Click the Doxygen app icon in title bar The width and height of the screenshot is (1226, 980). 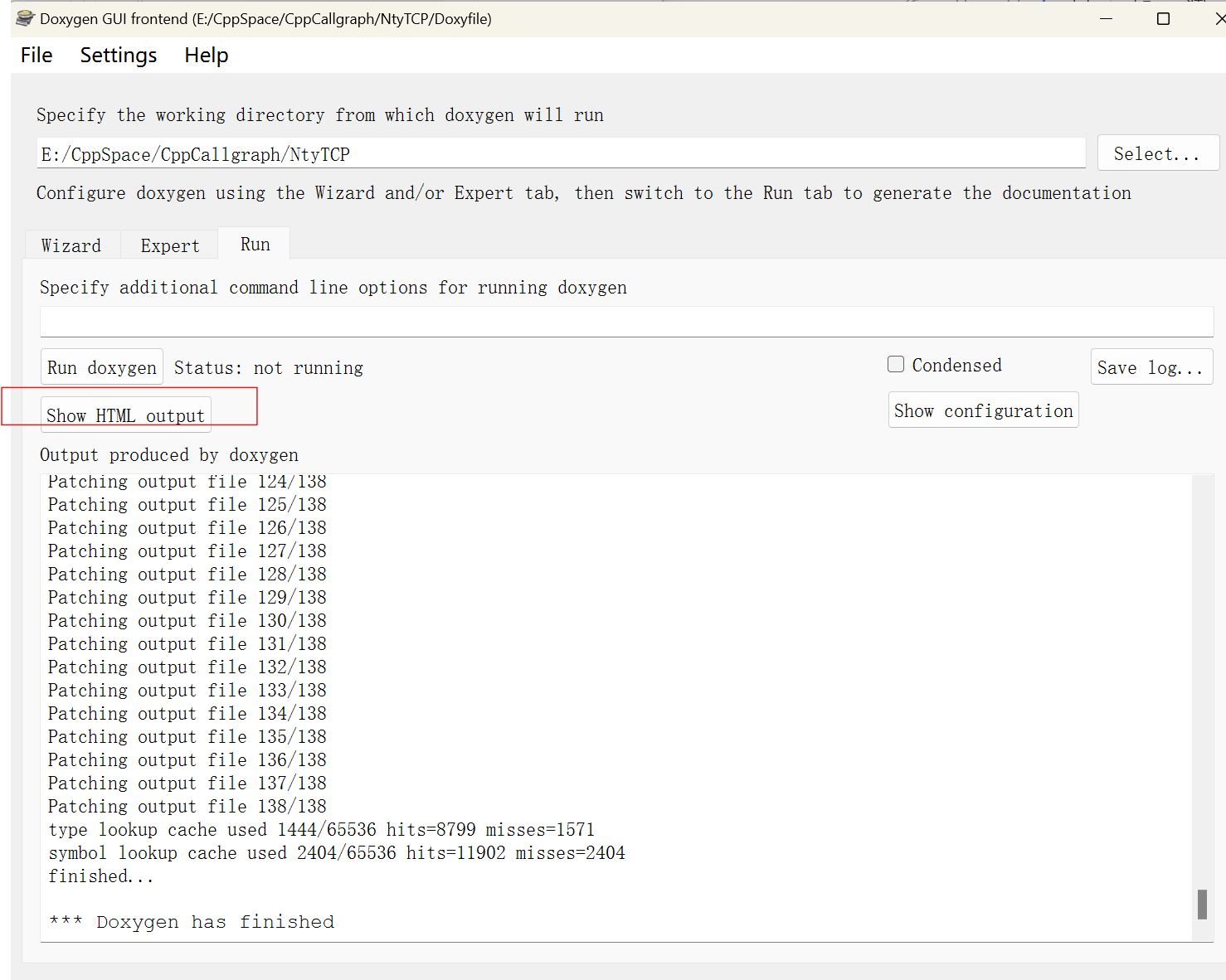pyautogui.click(x=25, y=18)
